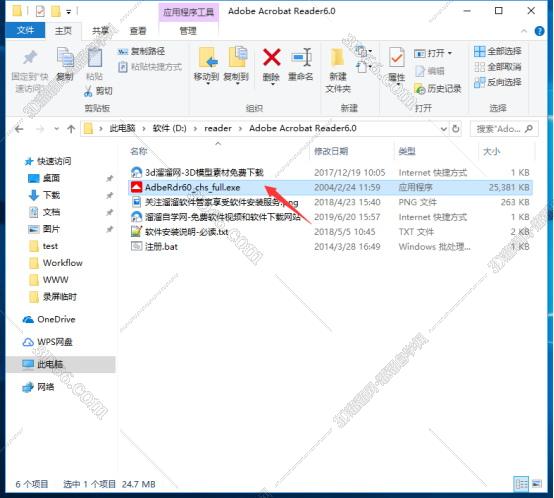Click the Copy to (复制到) icon
Screen dimensions: 554x498
pos(237,58)
